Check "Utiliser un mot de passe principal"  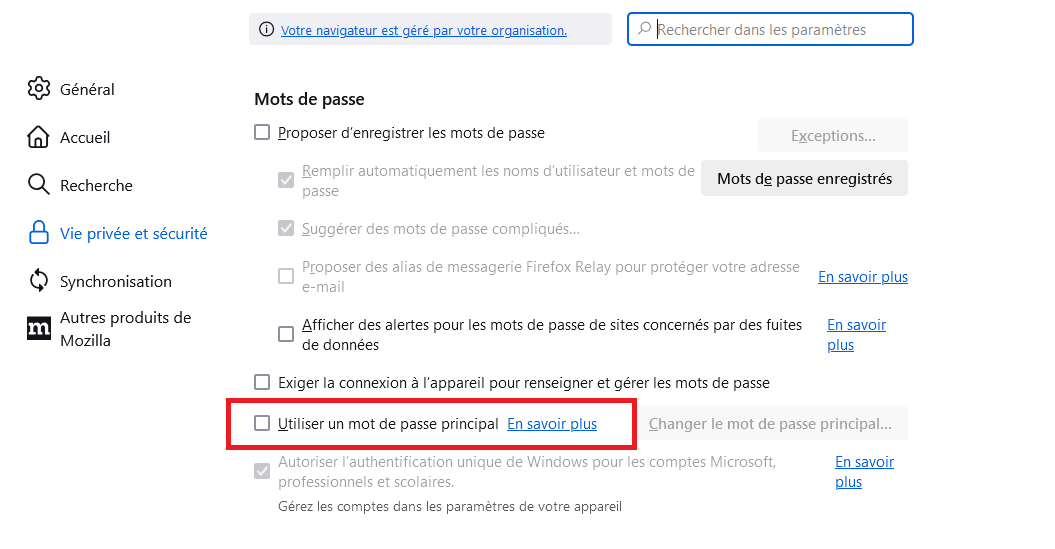(262, 423)
